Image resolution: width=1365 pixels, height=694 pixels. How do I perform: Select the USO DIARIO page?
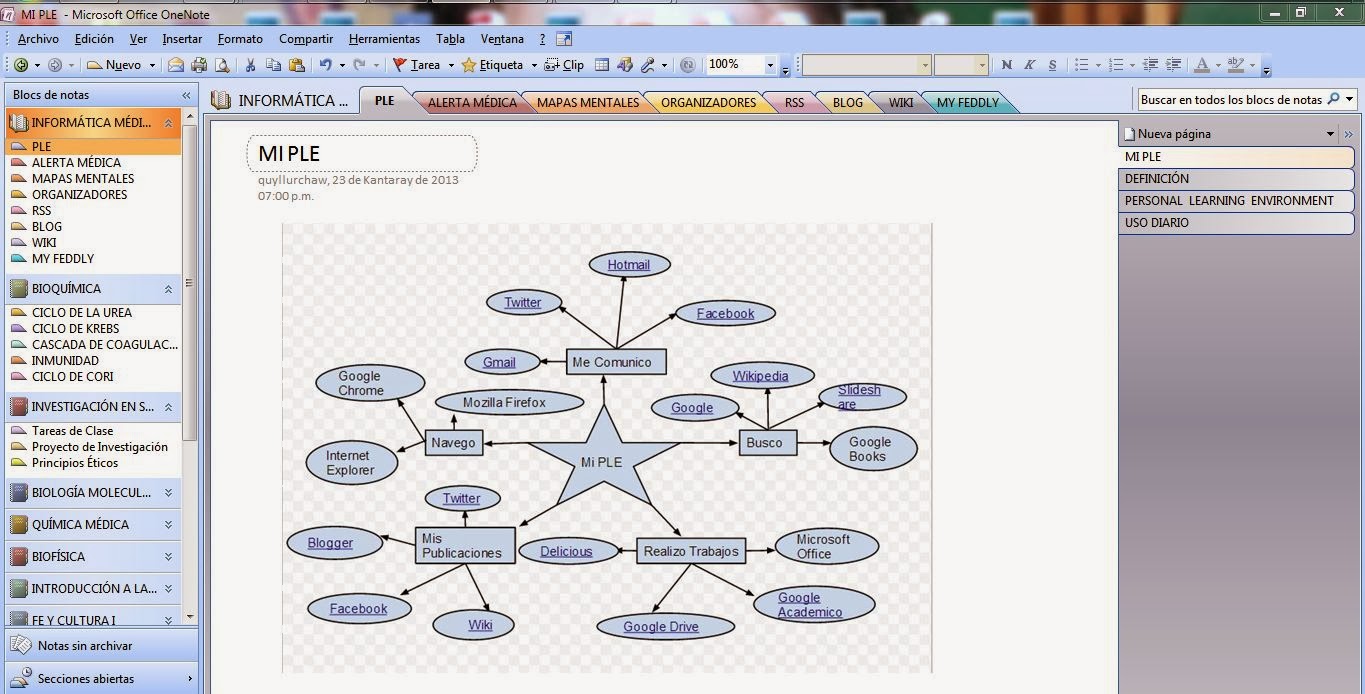[x=1236, y=223]
